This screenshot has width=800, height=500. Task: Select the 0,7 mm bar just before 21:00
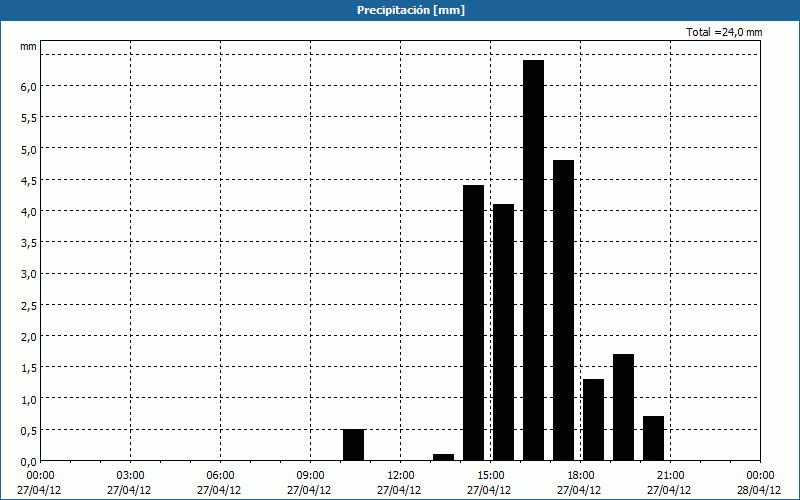pos(654,438)
